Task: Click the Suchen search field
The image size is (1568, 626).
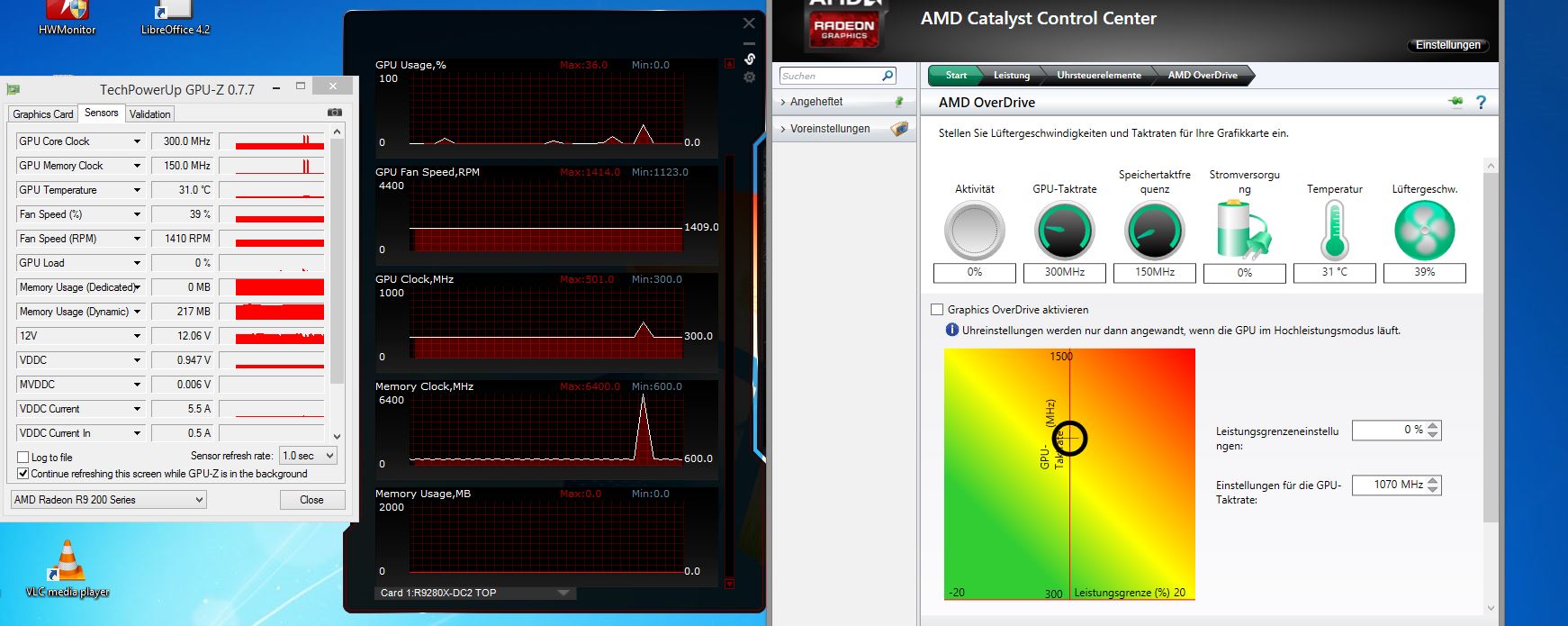Action: tap(830, 76)
